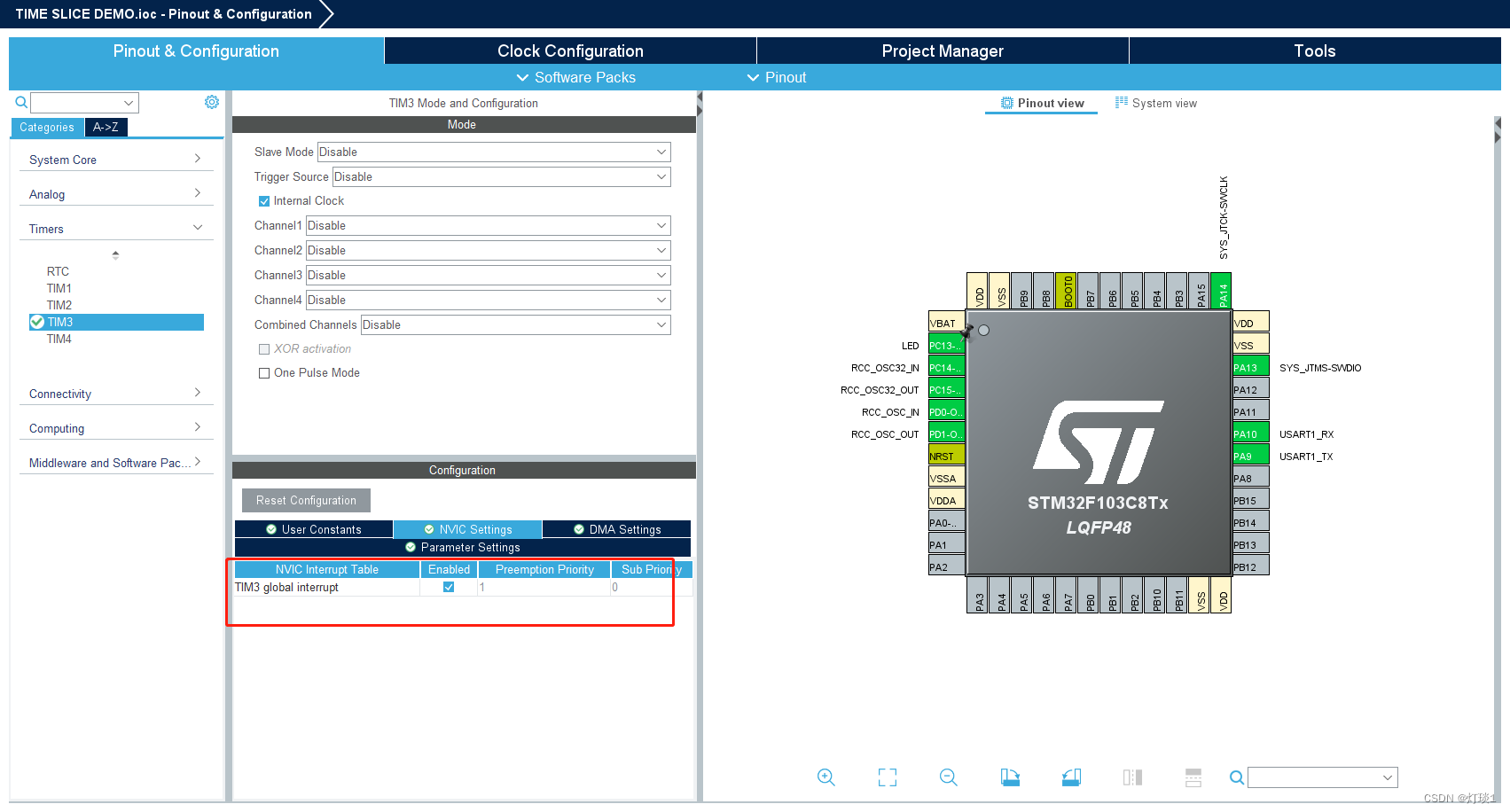Toggle XOR activation checkbox
The image size is (1510, 812).
click(264, 349)
